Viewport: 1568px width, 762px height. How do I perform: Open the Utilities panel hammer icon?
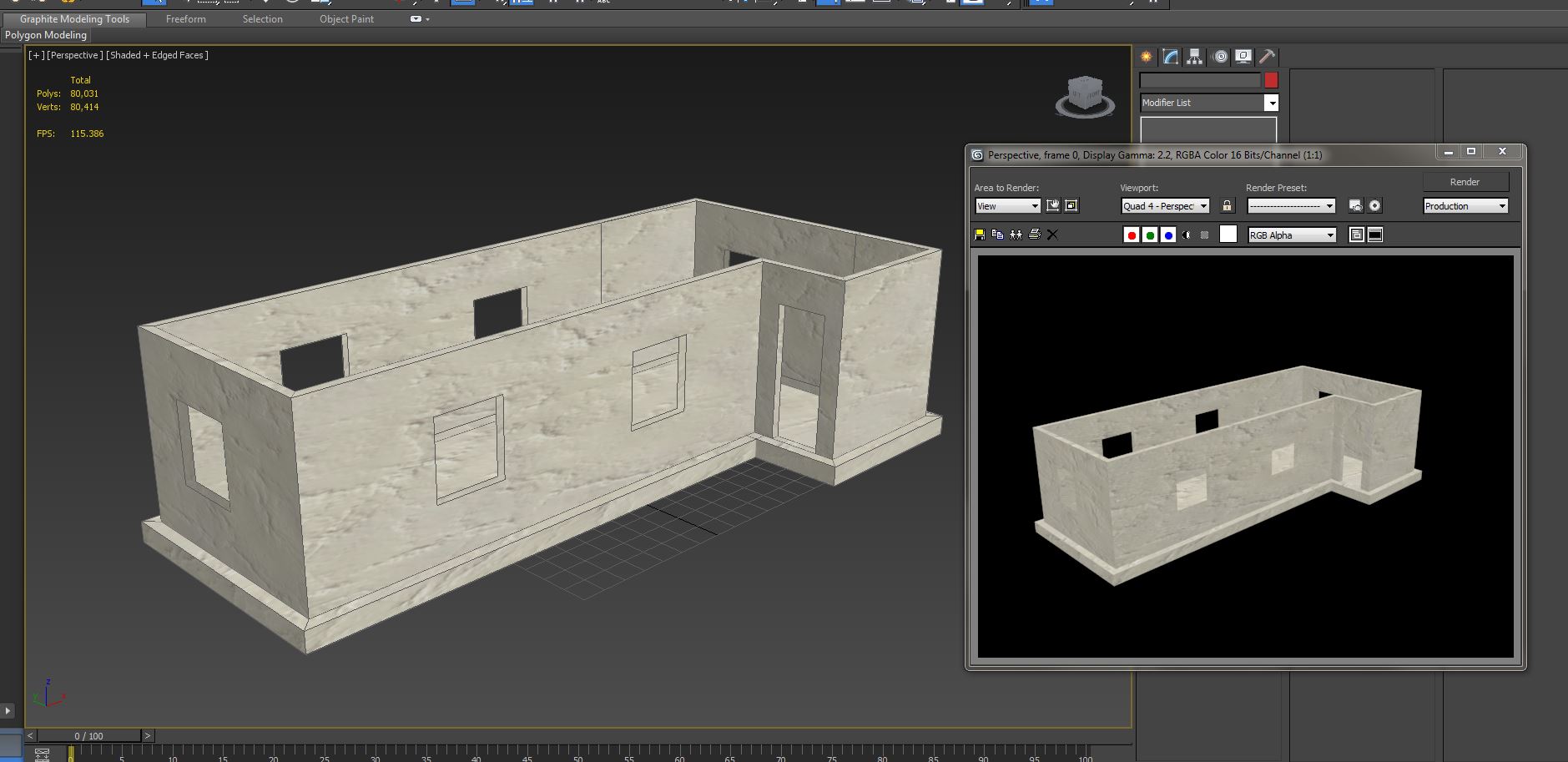click(x=1268, y=56)
